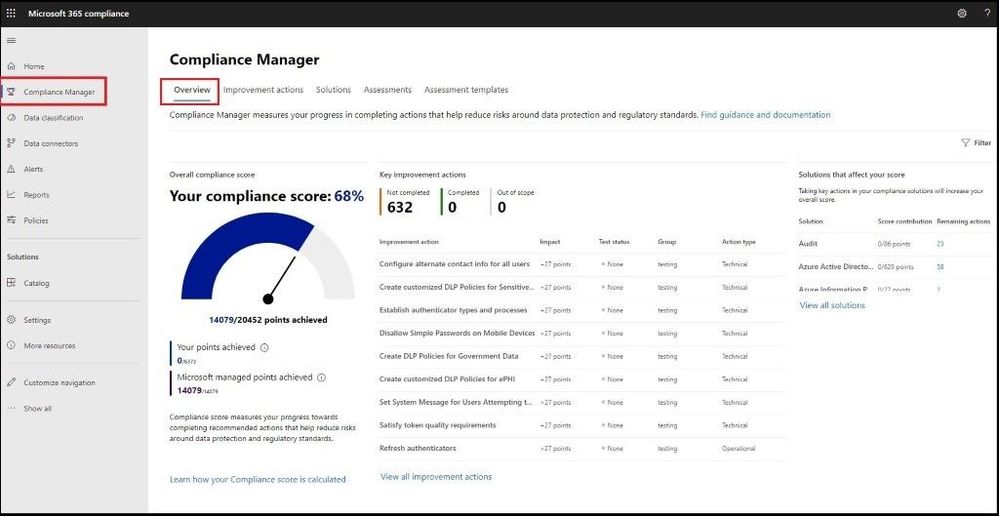
Task: Click View all improvement actions link
Action: tap(436, 477)
